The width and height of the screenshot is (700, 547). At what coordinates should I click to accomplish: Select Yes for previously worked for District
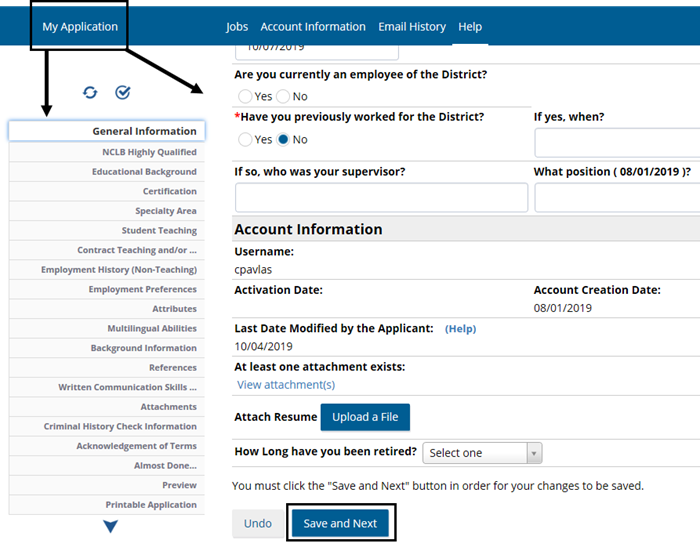click(x=246, y=140)
